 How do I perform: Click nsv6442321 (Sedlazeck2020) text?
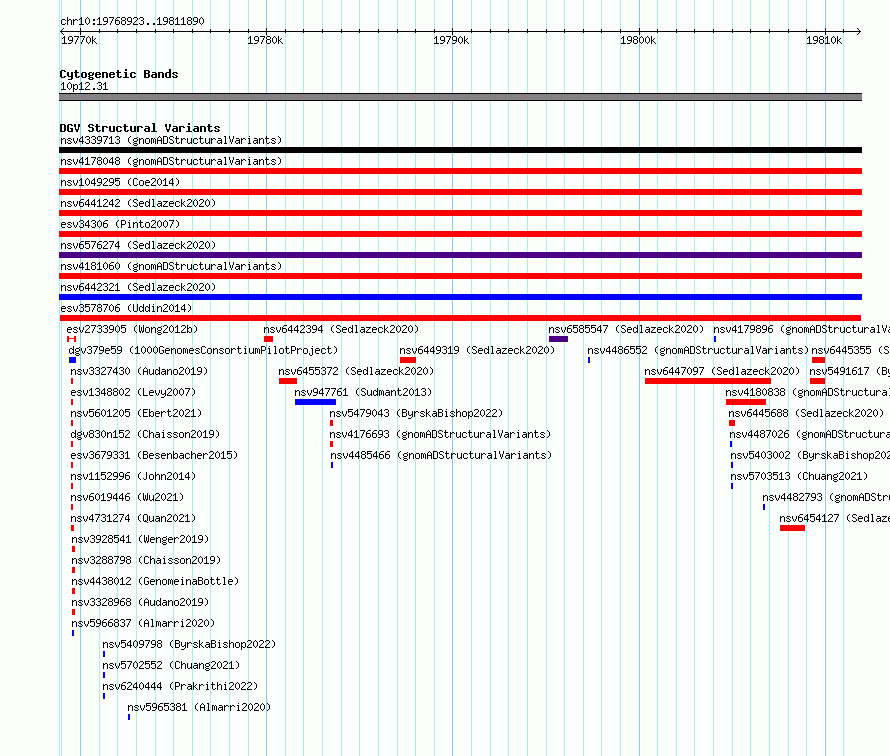click(x=138, y=287)
